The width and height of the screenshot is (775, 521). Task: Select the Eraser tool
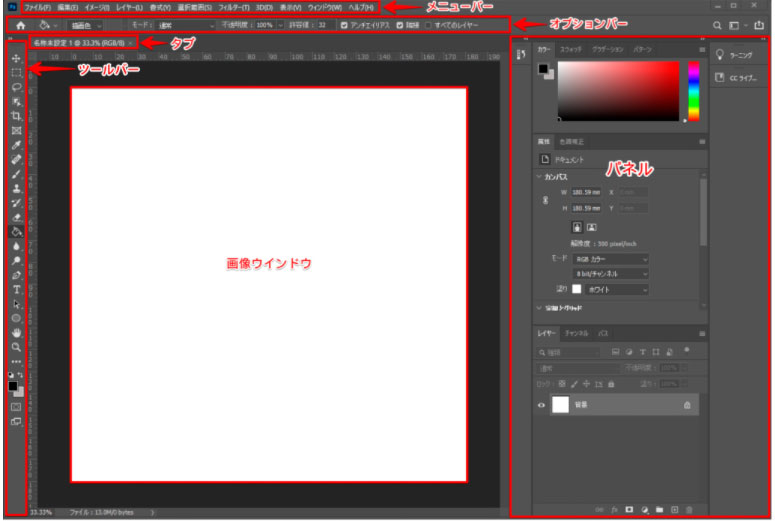[16, 217]
